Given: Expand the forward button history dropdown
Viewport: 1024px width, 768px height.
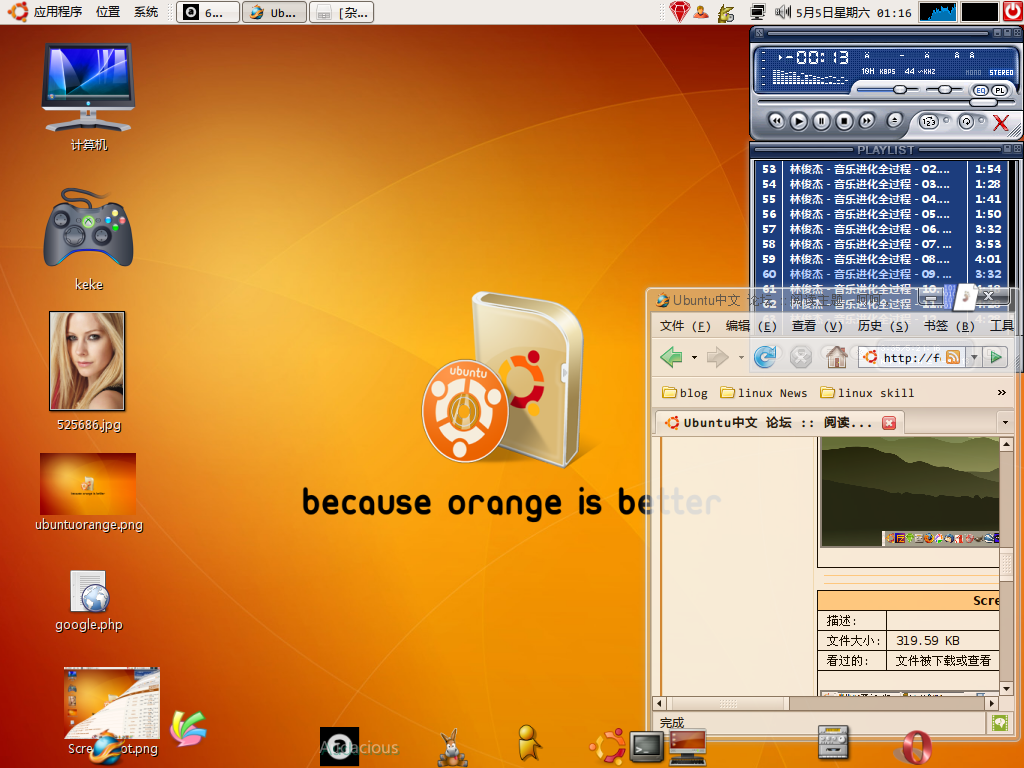Looking at the screenshot, I should 741,358.
